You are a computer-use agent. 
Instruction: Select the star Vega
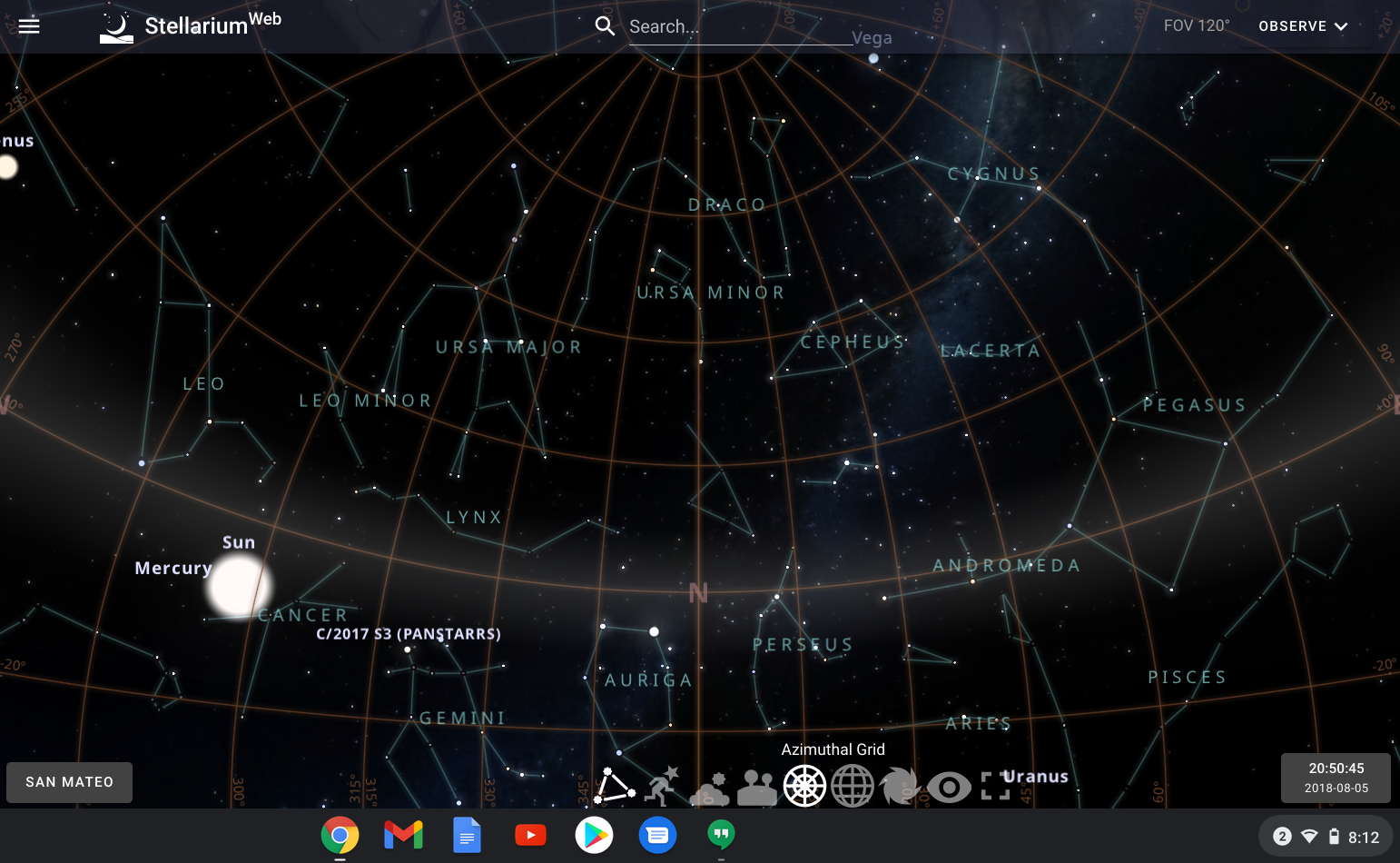click(x=873, y=58)
